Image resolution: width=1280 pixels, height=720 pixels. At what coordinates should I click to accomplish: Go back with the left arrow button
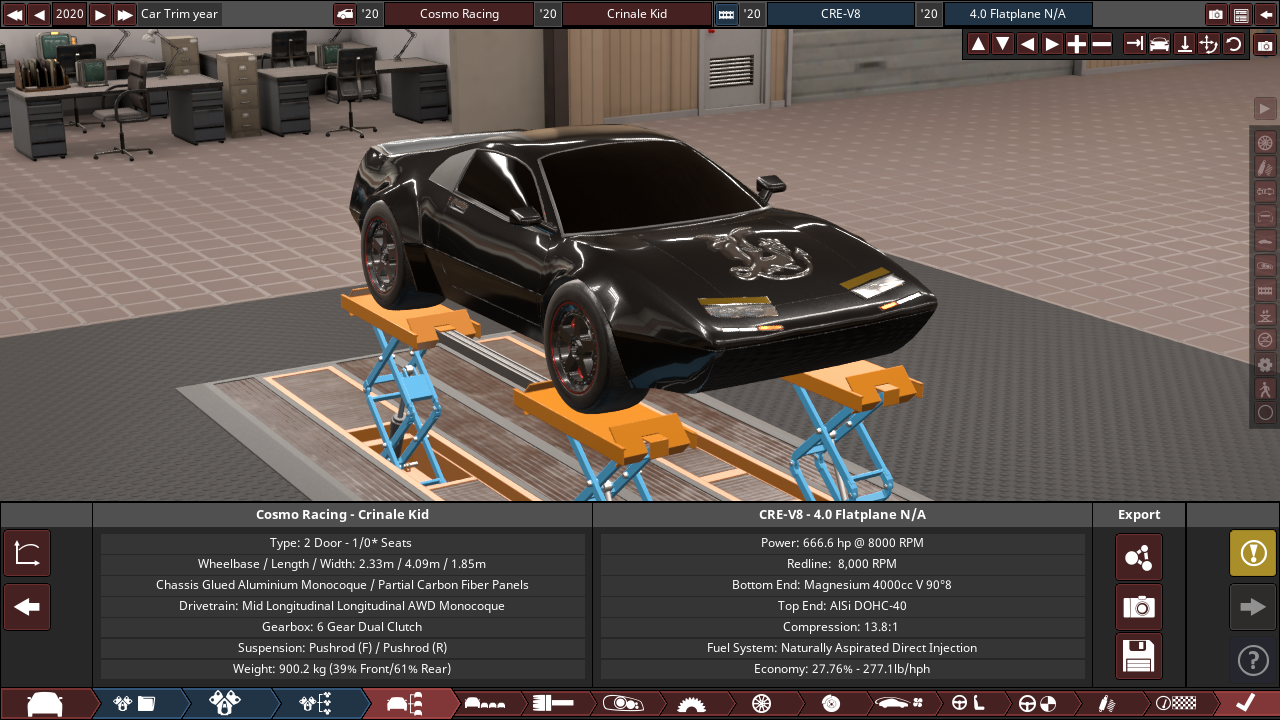point(27,607)
